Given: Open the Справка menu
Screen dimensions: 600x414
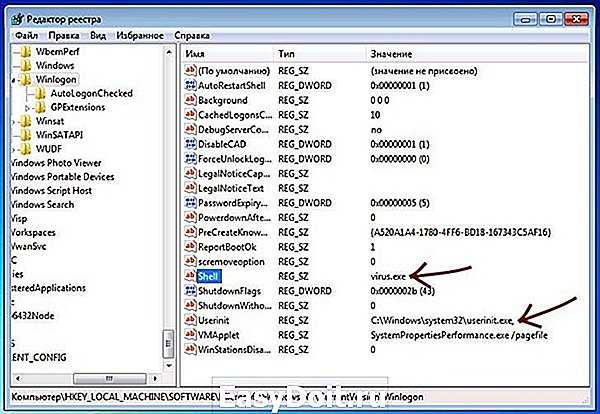Looking at the screenshot, I should click(x=192, y=36).
